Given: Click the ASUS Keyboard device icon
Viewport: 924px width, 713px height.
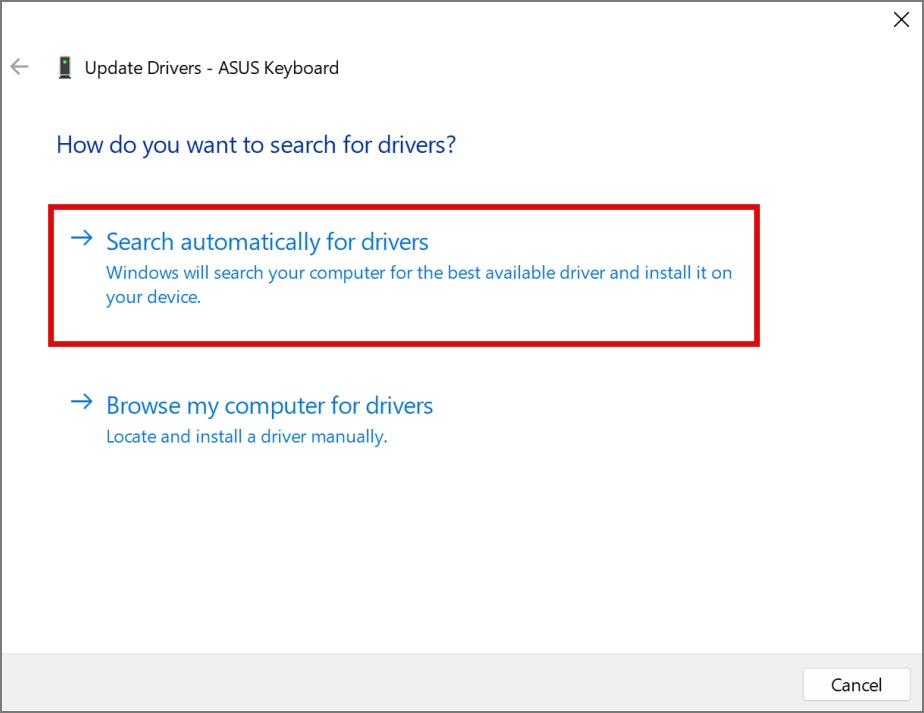Looking at the screenshot, I should click(x=65, y=67).
